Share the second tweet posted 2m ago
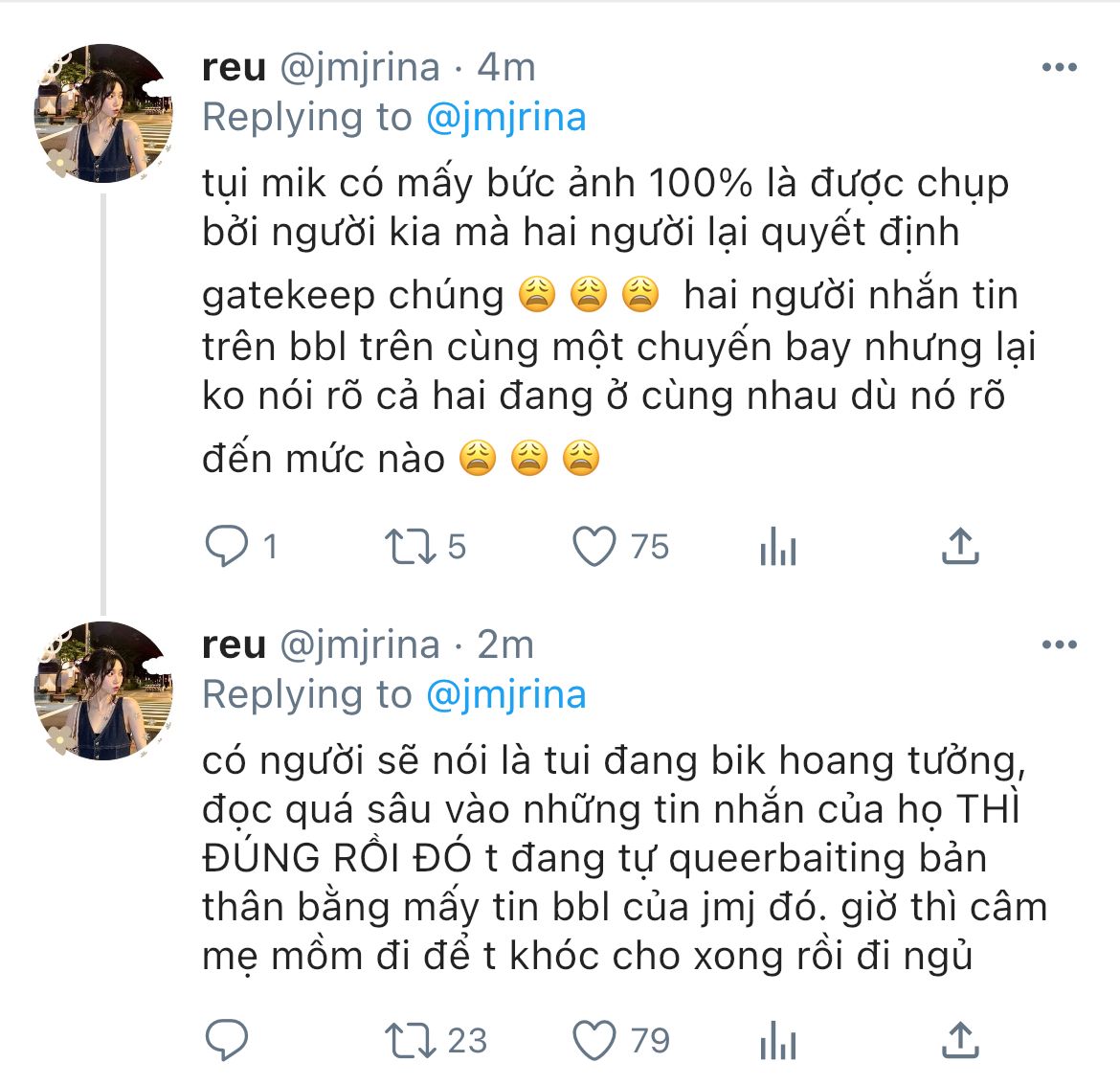 click(960, 1039)
